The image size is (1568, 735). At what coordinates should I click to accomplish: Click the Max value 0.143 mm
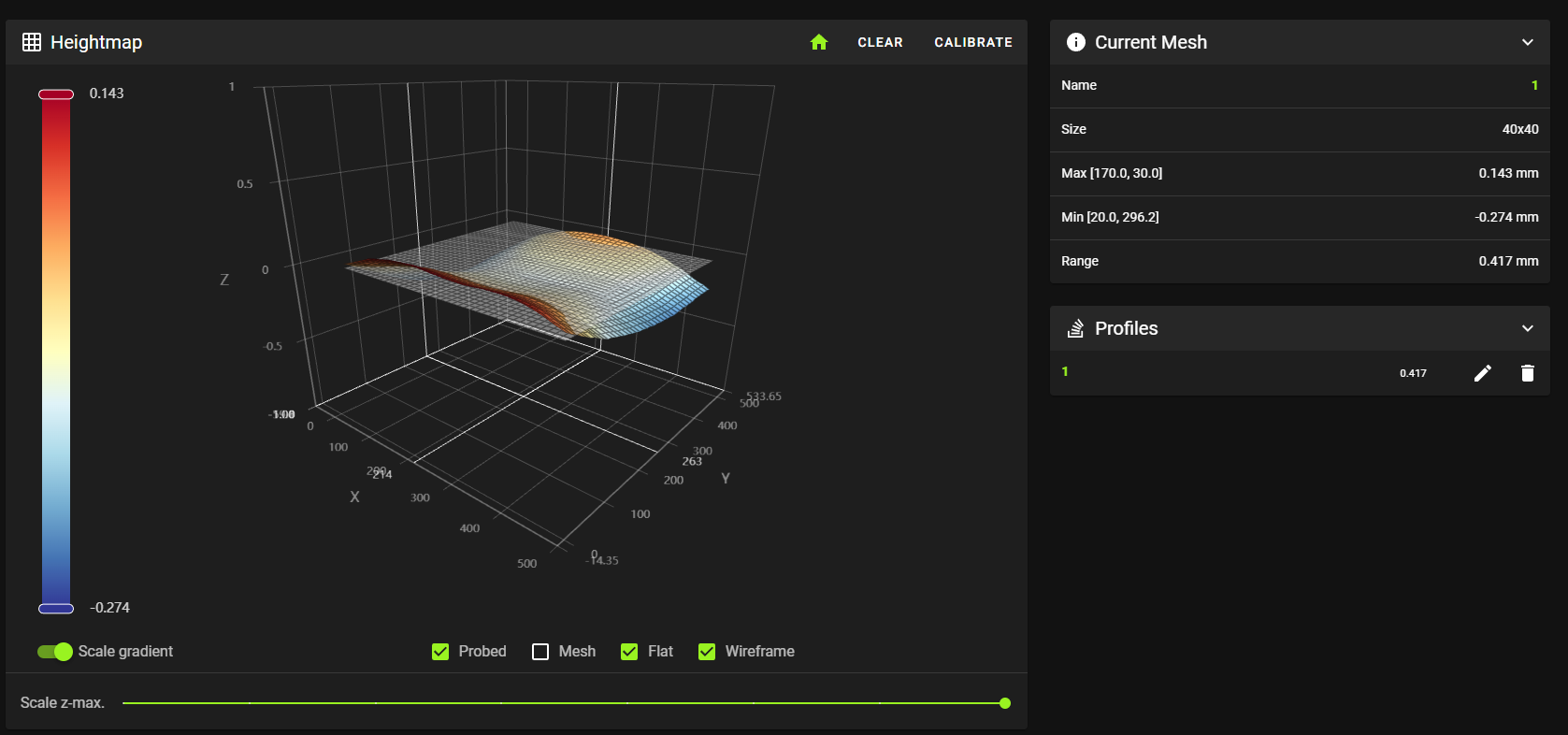click(1508, 173)
